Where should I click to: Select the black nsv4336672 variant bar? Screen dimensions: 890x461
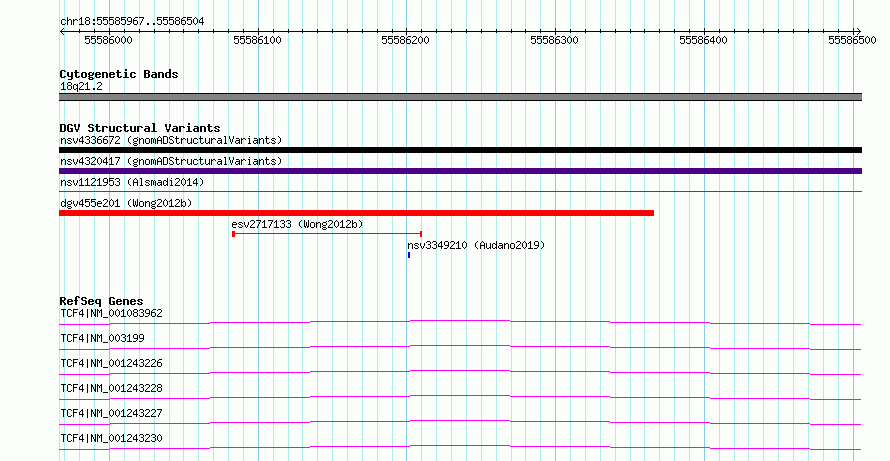tap(460, 150)
